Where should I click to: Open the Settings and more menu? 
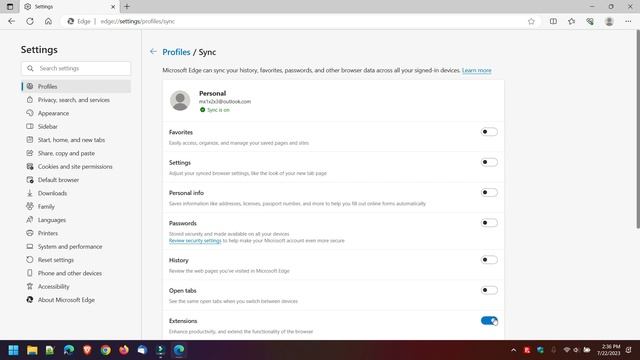[x=628, y=21]
